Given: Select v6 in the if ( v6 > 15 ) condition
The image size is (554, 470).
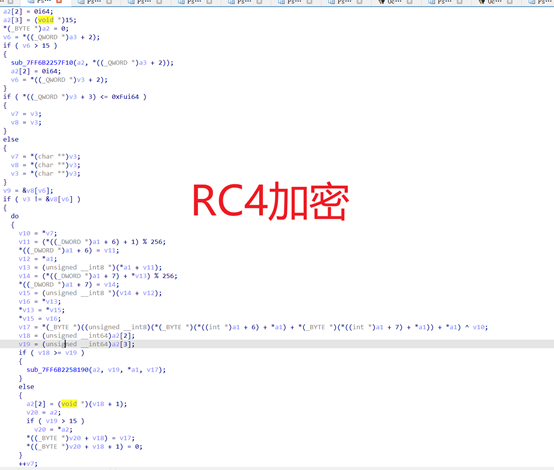Looking at the screenshot, I should (26, 45).
